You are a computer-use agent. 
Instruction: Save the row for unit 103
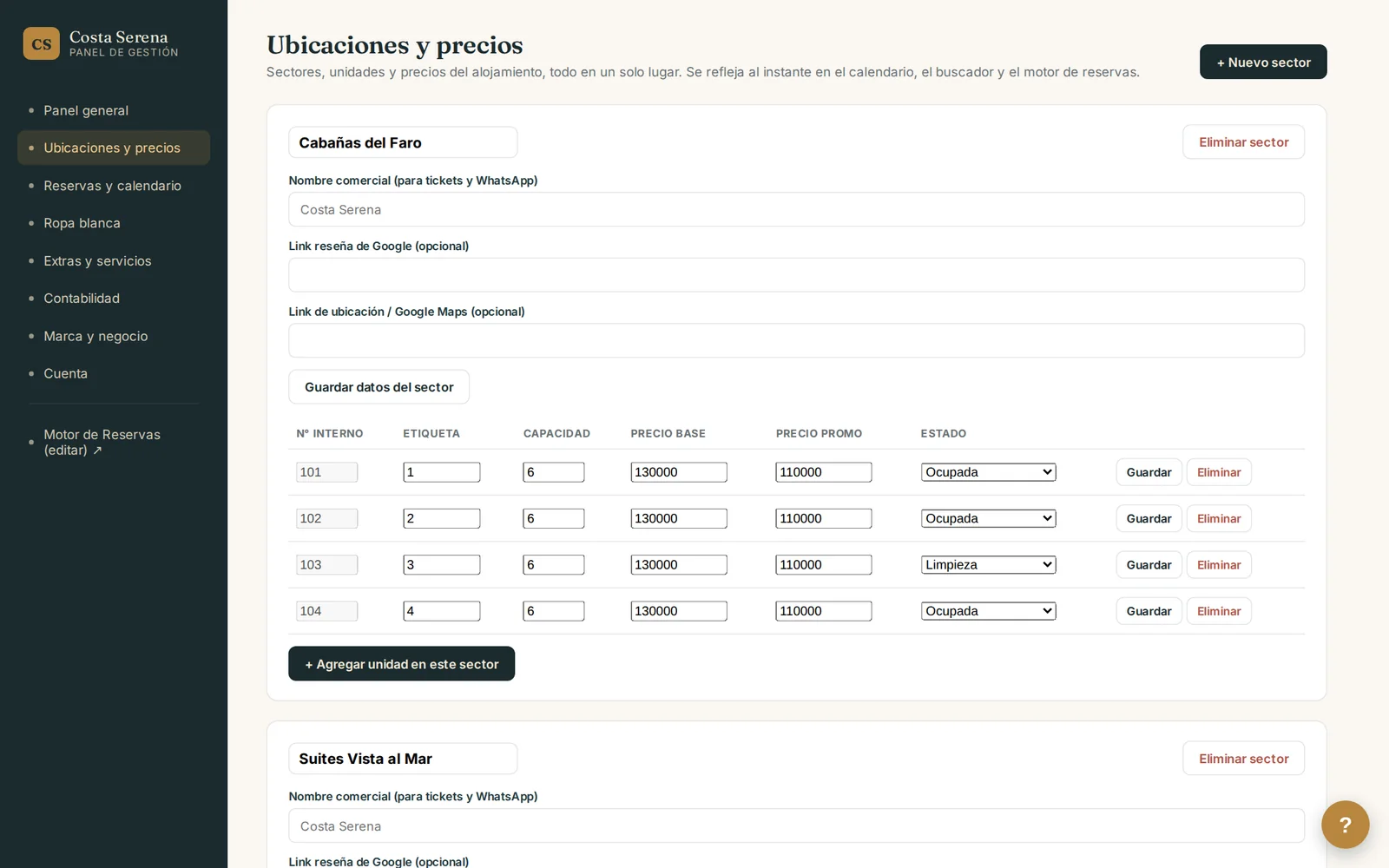click(1149, 565)
